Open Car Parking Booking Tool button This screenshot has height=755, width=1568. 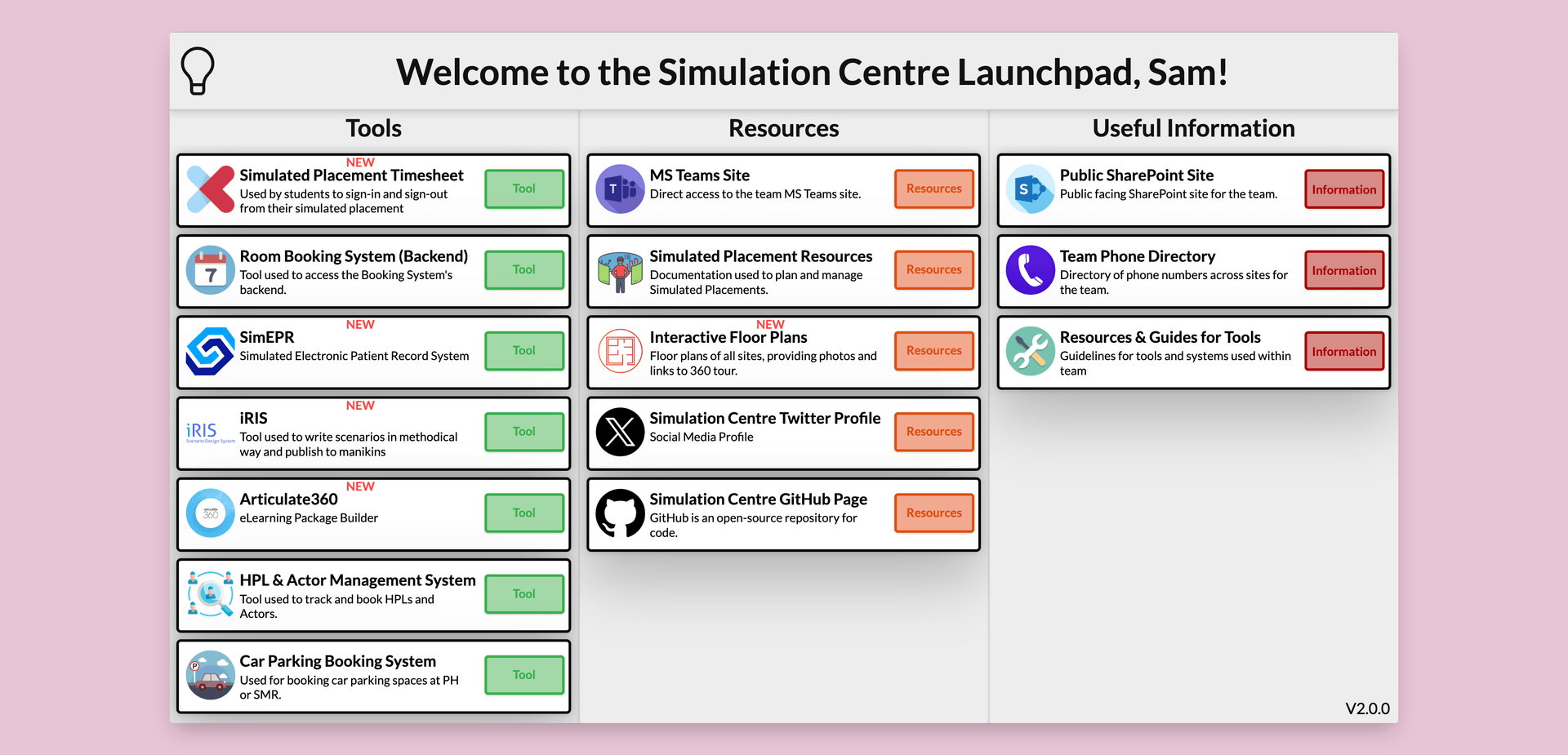pyautogui.click(x=524, y=674)
